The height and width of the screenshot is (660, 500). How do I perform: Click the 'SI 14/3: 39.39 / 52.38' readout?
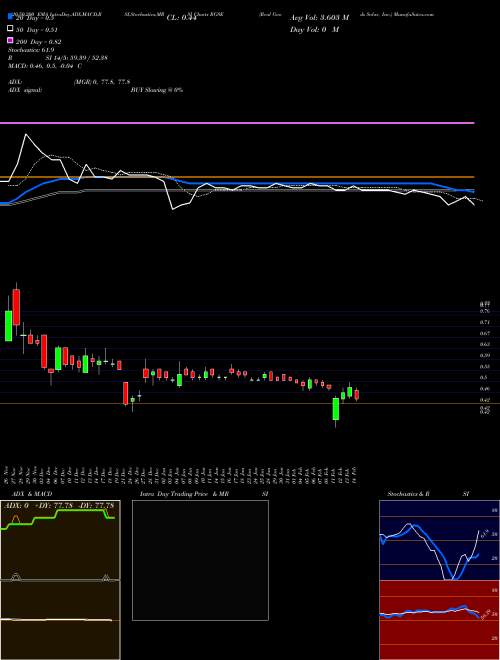pos(77,58)
